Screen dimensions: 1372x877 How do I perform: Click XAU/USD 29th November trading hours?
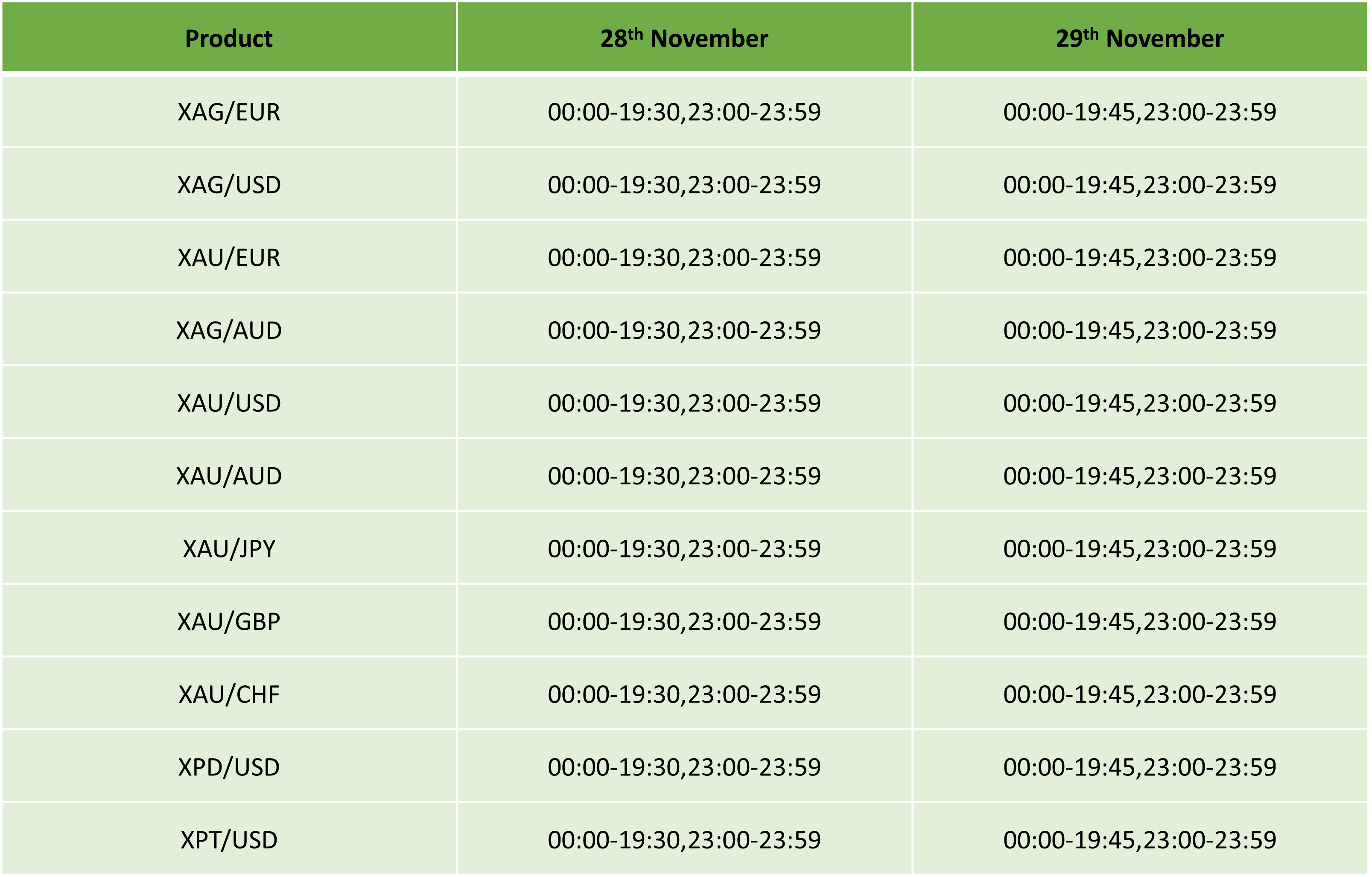1140,403
